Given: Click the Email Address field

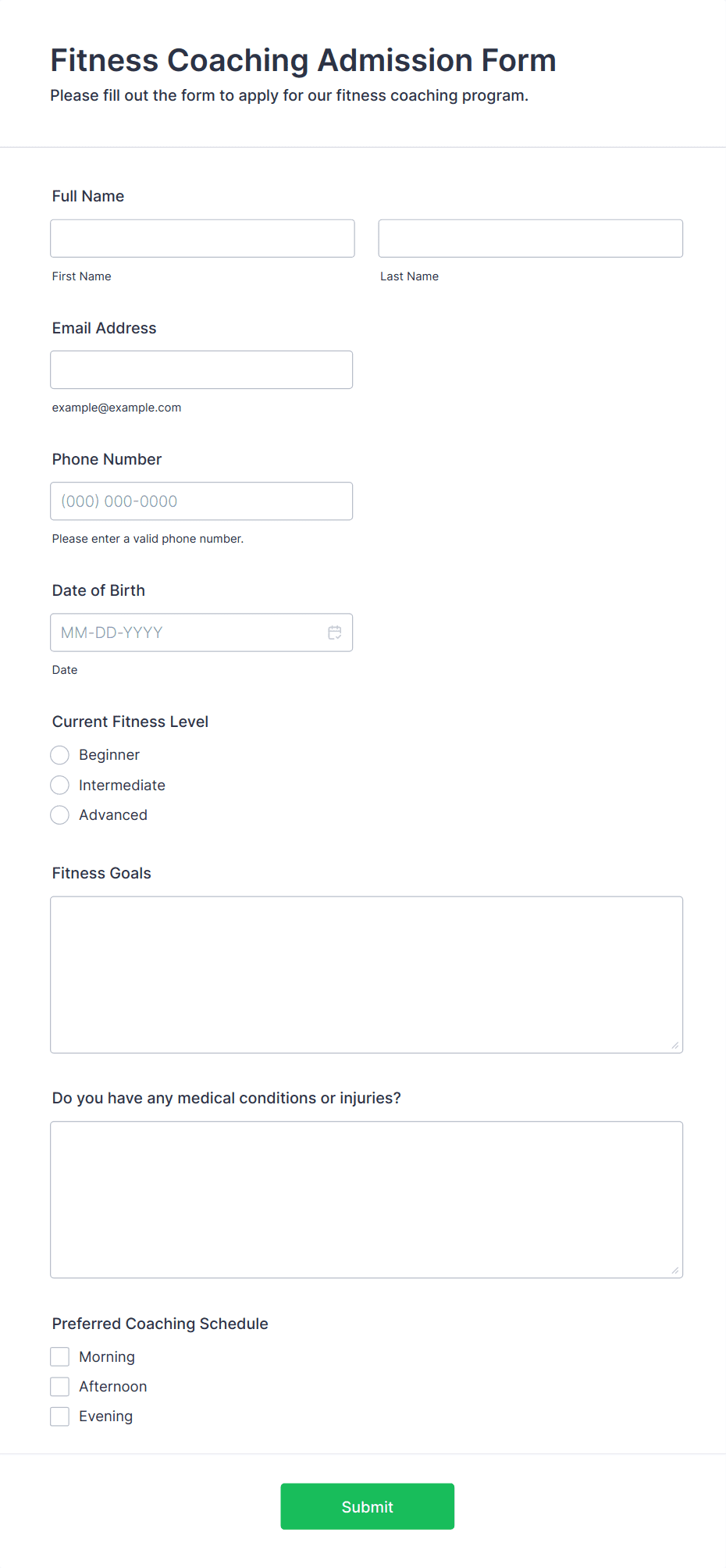Looking at the screenshot, I should [201, 370].
